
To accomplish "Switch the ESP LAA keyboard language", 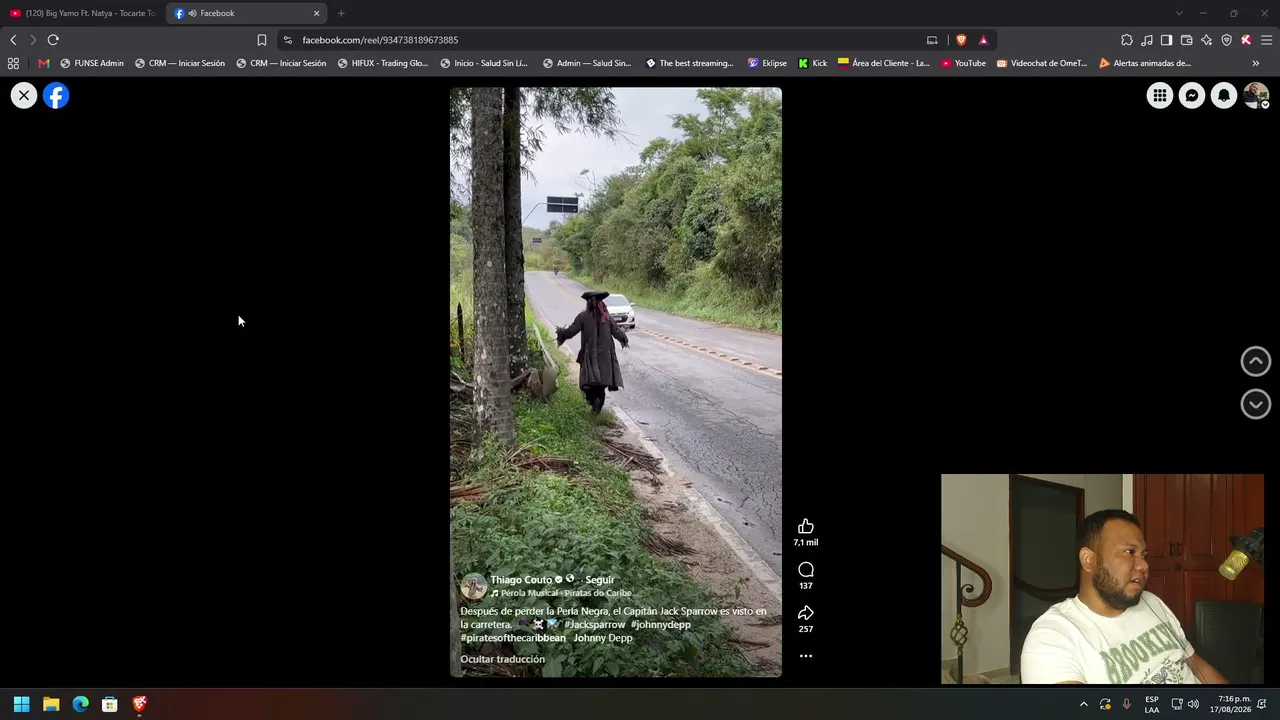I will coord(1152,704).
